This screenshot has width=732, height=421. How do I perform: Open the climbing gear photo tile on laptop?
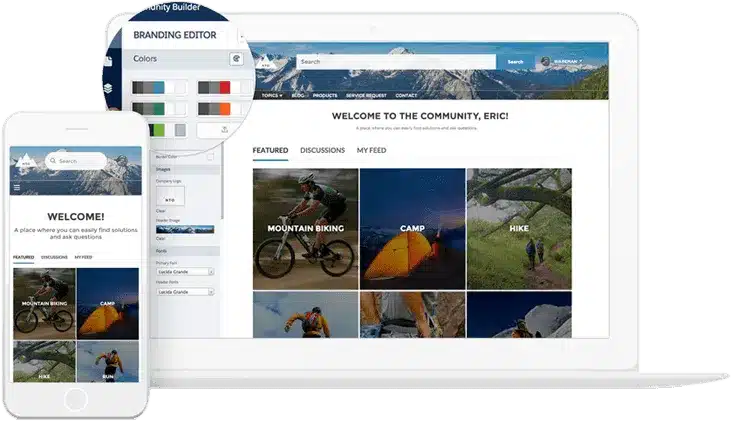413,315
